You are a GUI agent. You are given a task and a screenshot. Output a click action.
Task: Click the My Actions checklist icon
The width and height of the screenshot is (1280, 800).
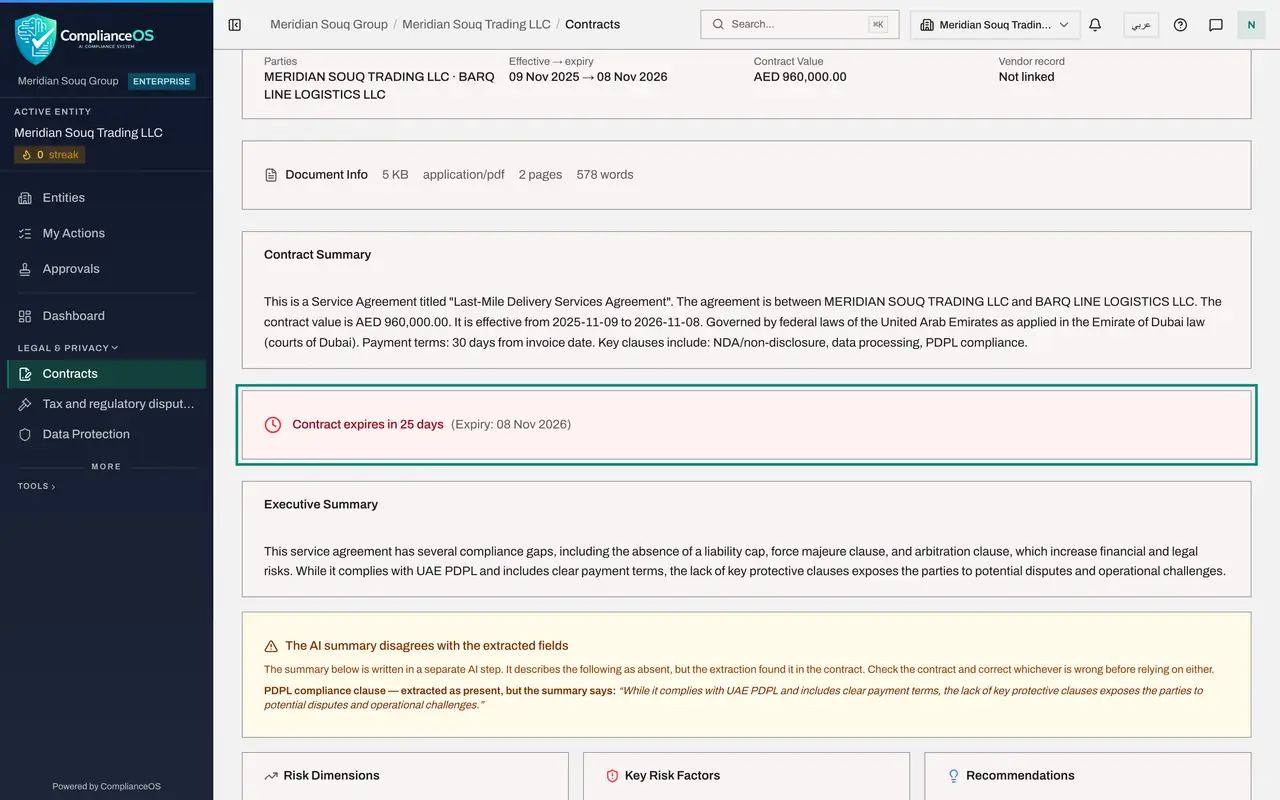[x=25, y=234]
